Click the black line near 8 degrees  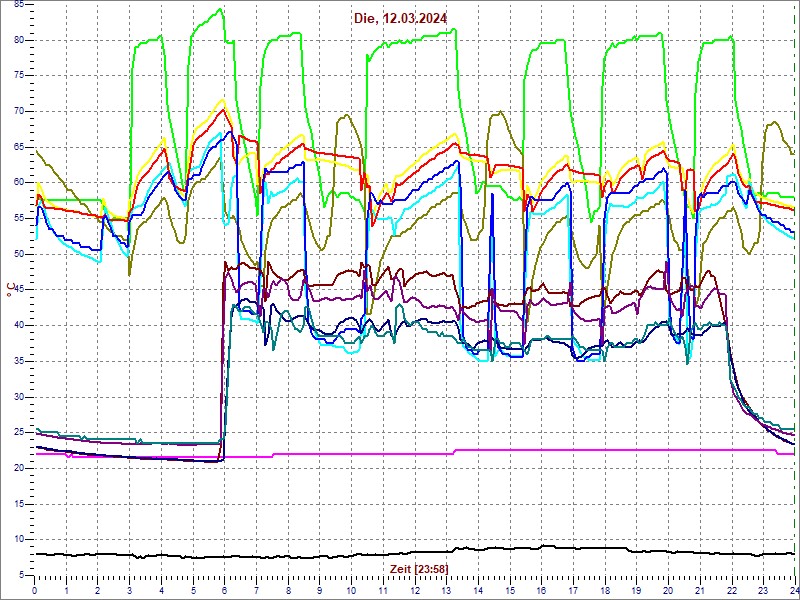[x=300, y=557]
